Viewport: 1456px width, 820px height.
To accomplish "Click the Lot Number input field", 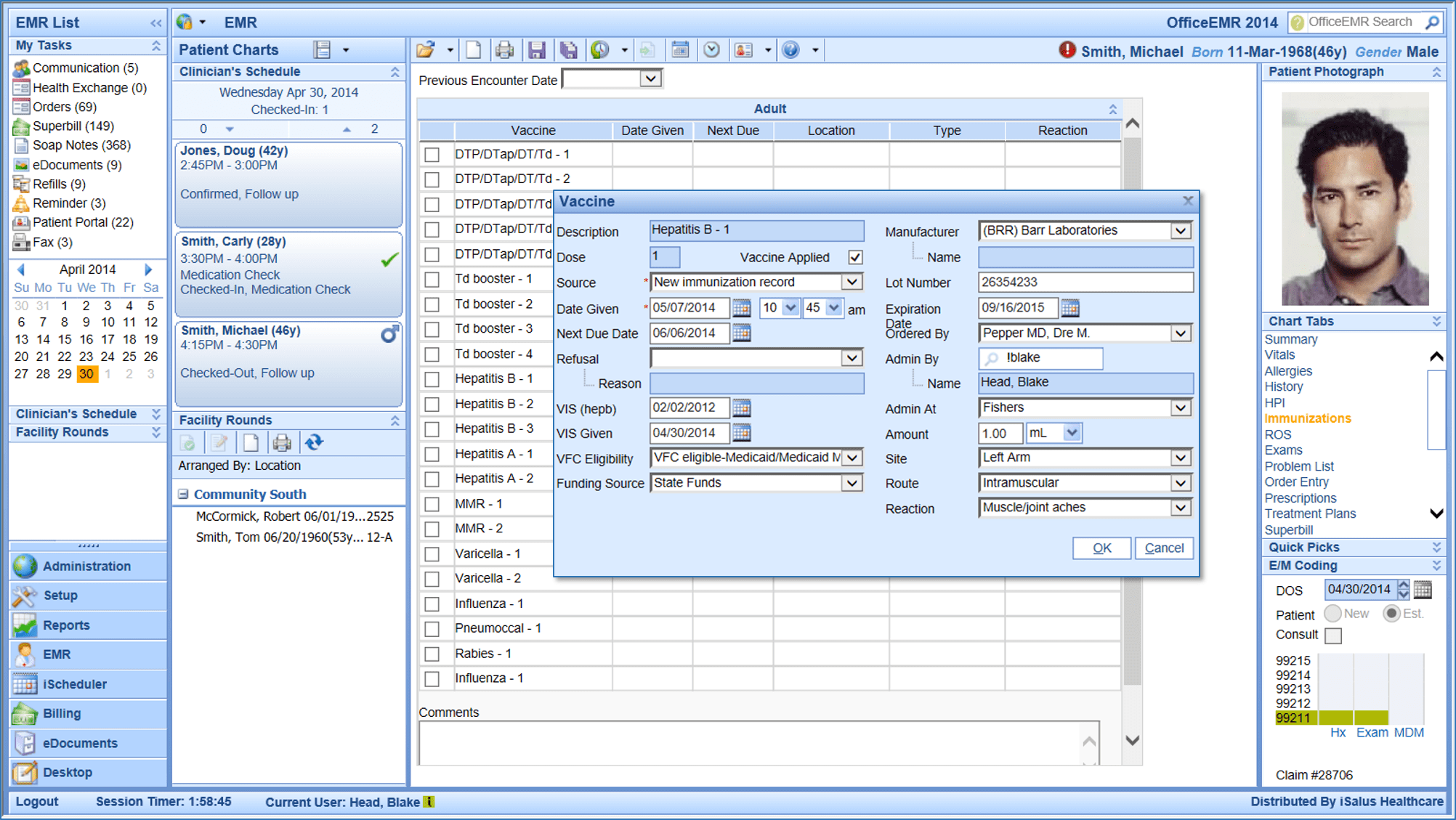I will [x=1085, y=283].
